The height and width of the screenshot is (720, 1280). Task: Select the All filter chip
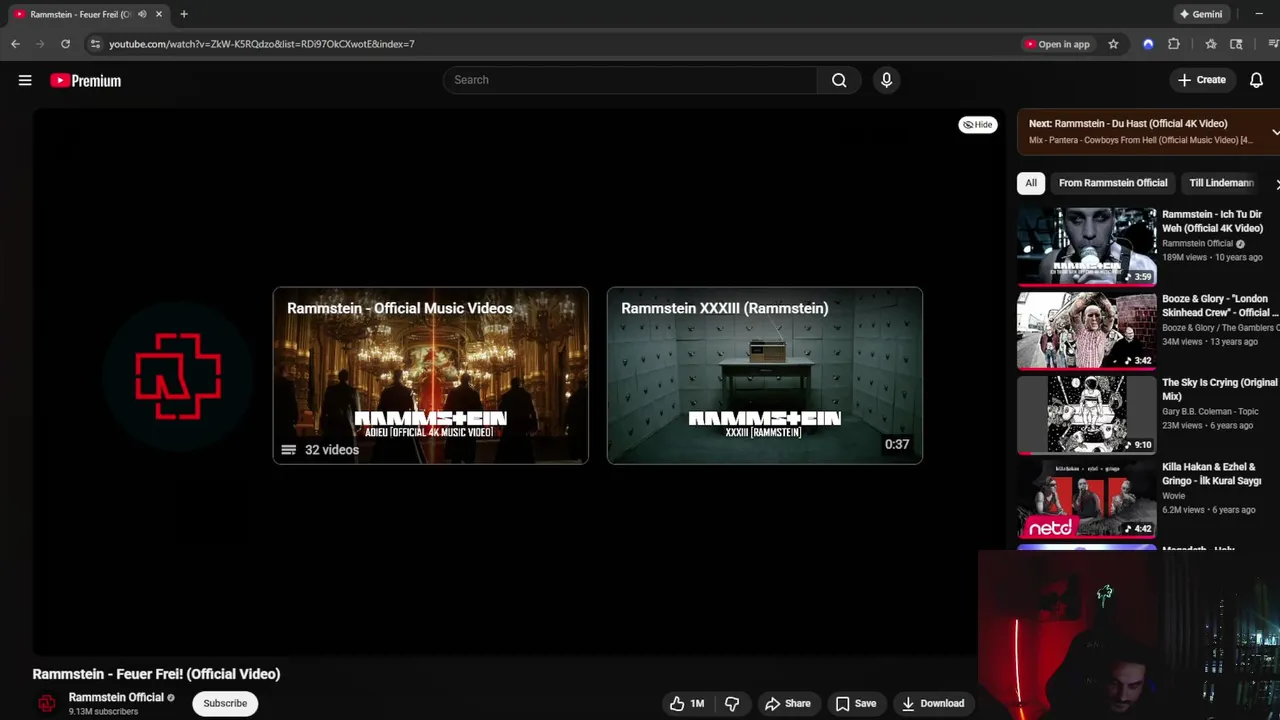point(1031,183)
